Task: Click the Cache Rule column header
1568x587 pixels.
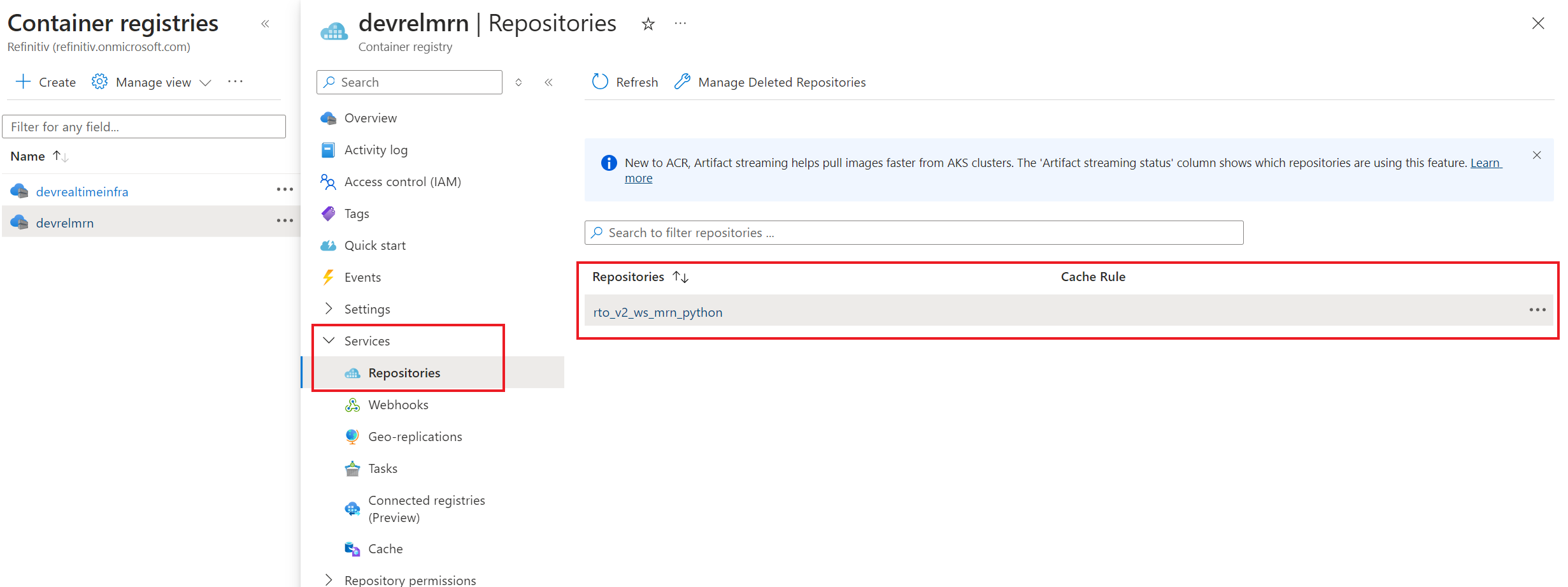Action: pyautogui.click(x=1093, y=277)
